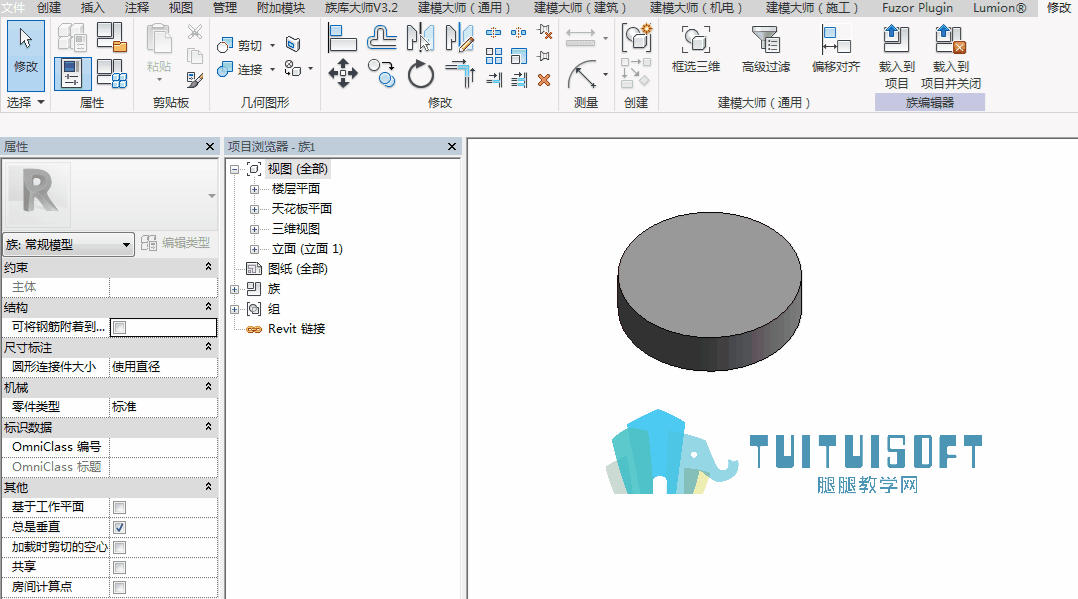Enable 可将钢筋附着到 checkbox
This screenshot has height=599, width=1078.
click(x=120, y=327)
